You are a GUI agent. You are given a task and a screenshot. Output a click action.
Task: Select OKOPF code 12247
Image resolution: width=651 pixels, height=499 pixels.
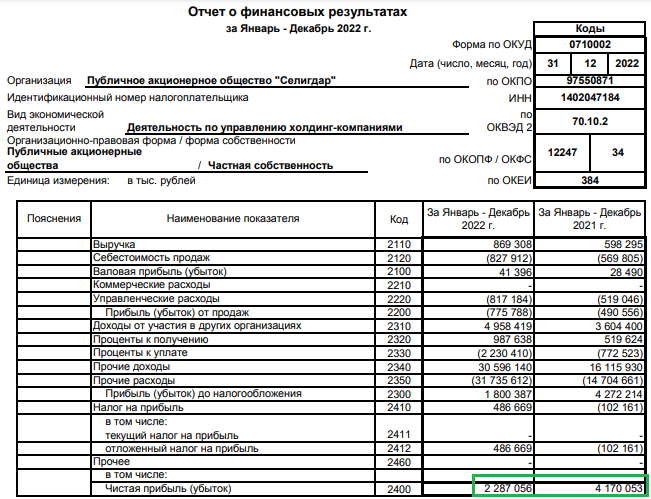[x=562, y=152]
